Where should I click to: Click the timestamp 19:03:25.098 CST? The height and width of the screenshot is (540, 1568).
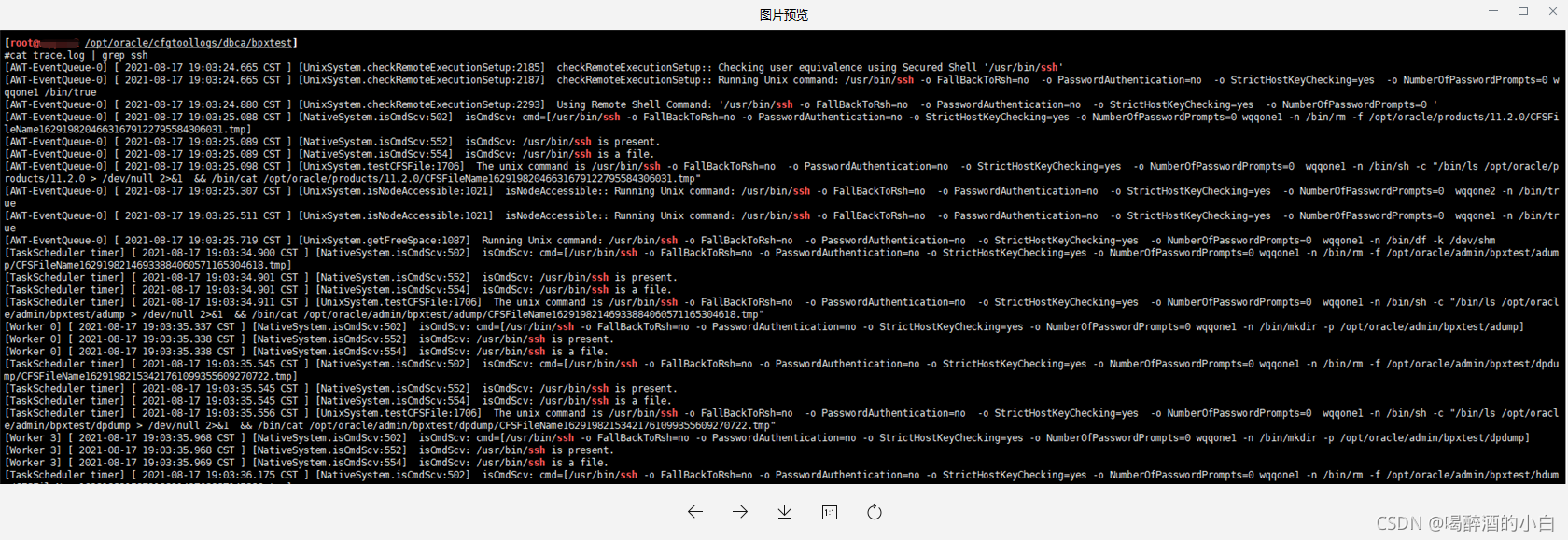[x=231, y=166]
